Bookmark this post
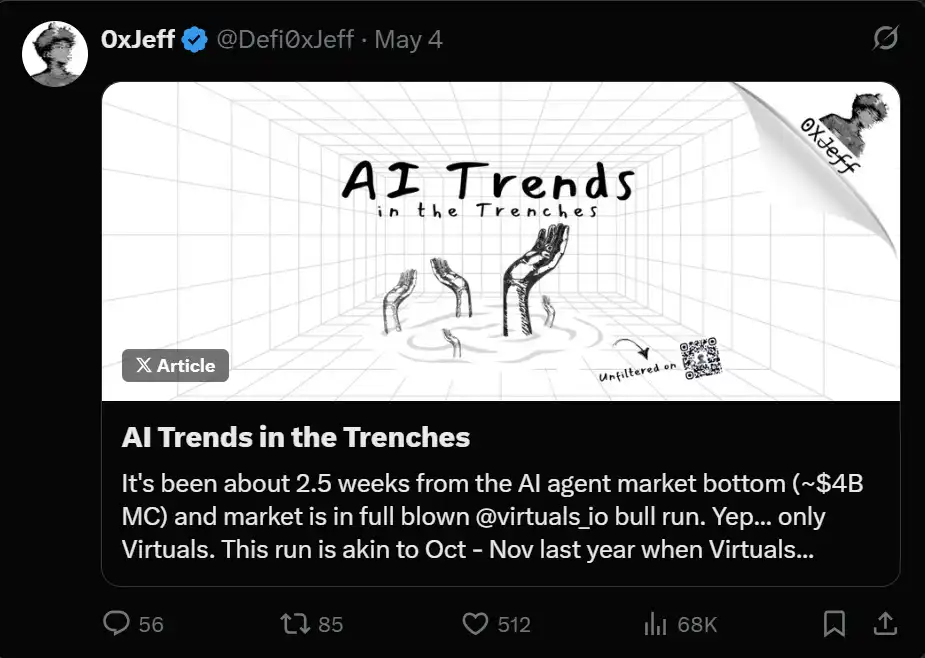 (x=833, y=624)
